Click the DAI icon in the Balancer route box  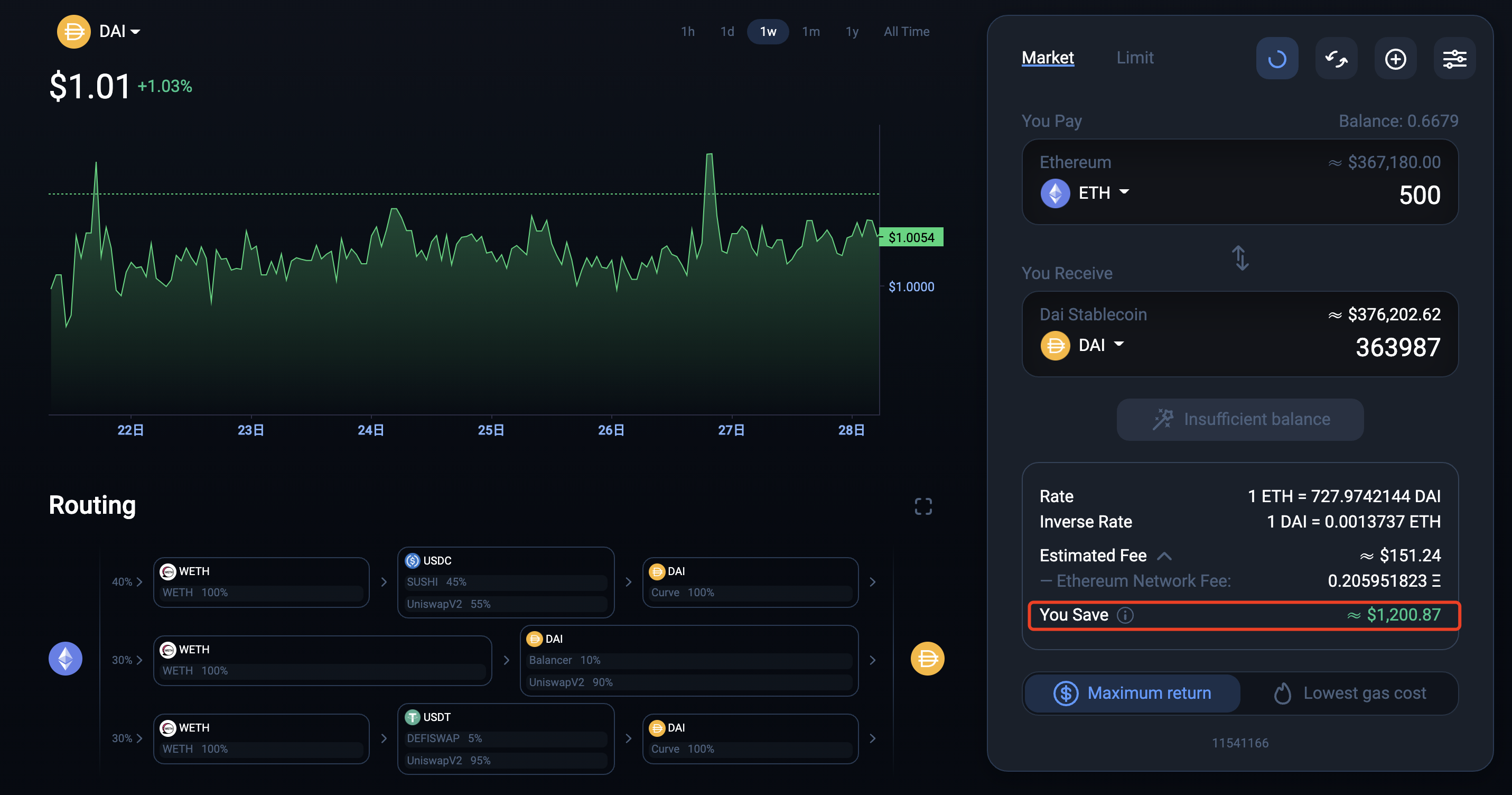click(535, 639)
